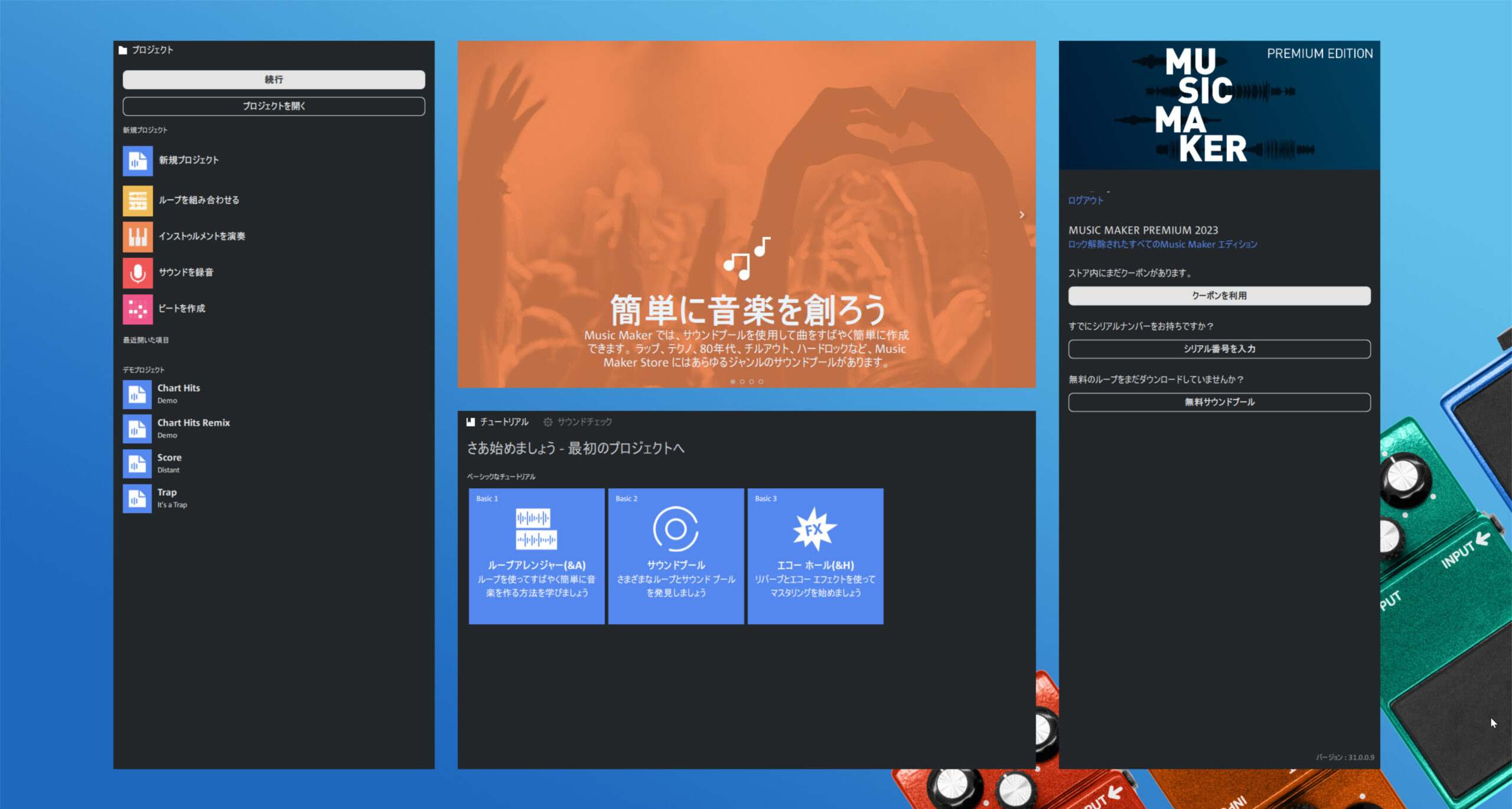Click the MUSIC MAKER PREMIUM 2023 text
Image resolution: width=1512 pixels, height=809 pixels.
pos(1143,230)
